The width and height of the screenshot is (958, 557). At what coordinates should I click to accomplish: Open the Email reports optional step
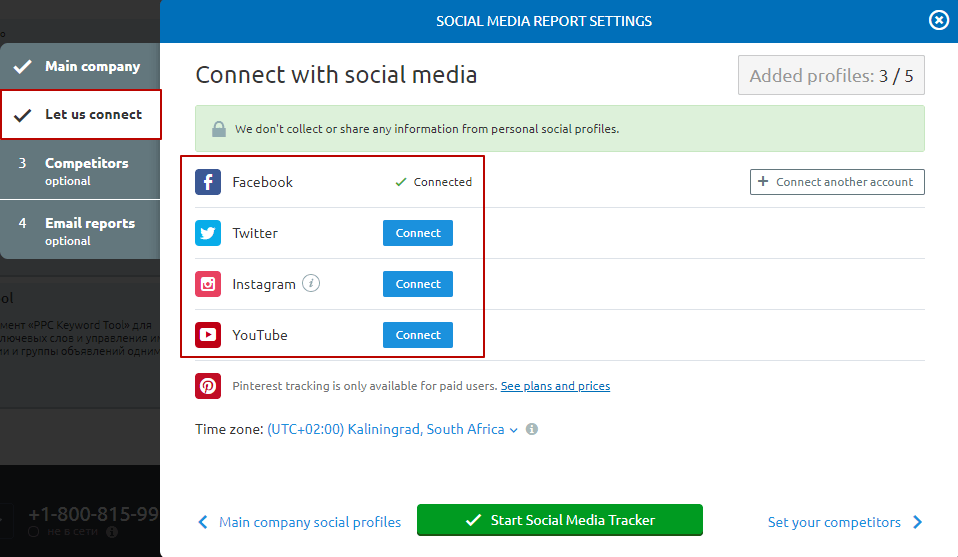80,231
